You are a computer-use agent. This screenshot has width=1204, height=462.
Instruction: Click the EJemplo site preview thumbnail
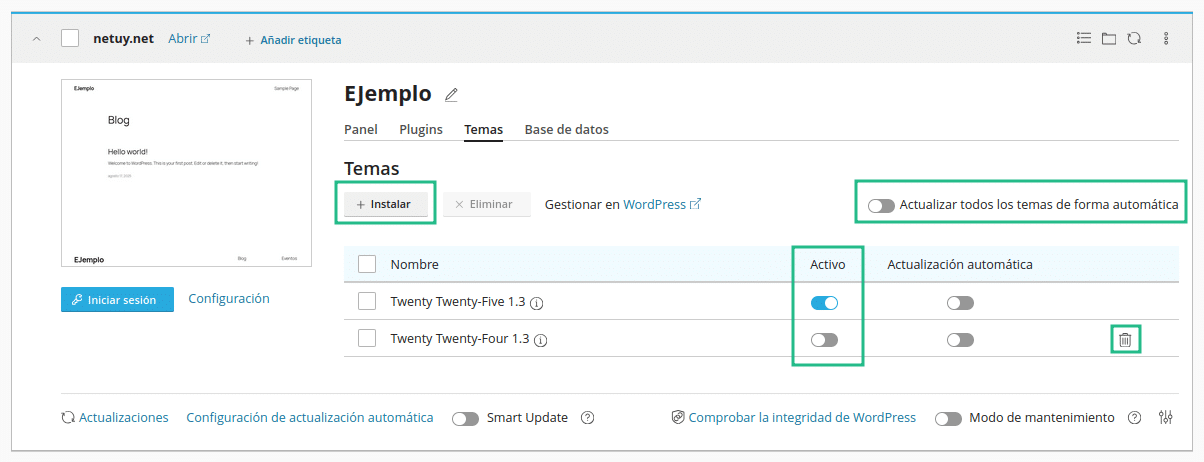pos(187,174)
